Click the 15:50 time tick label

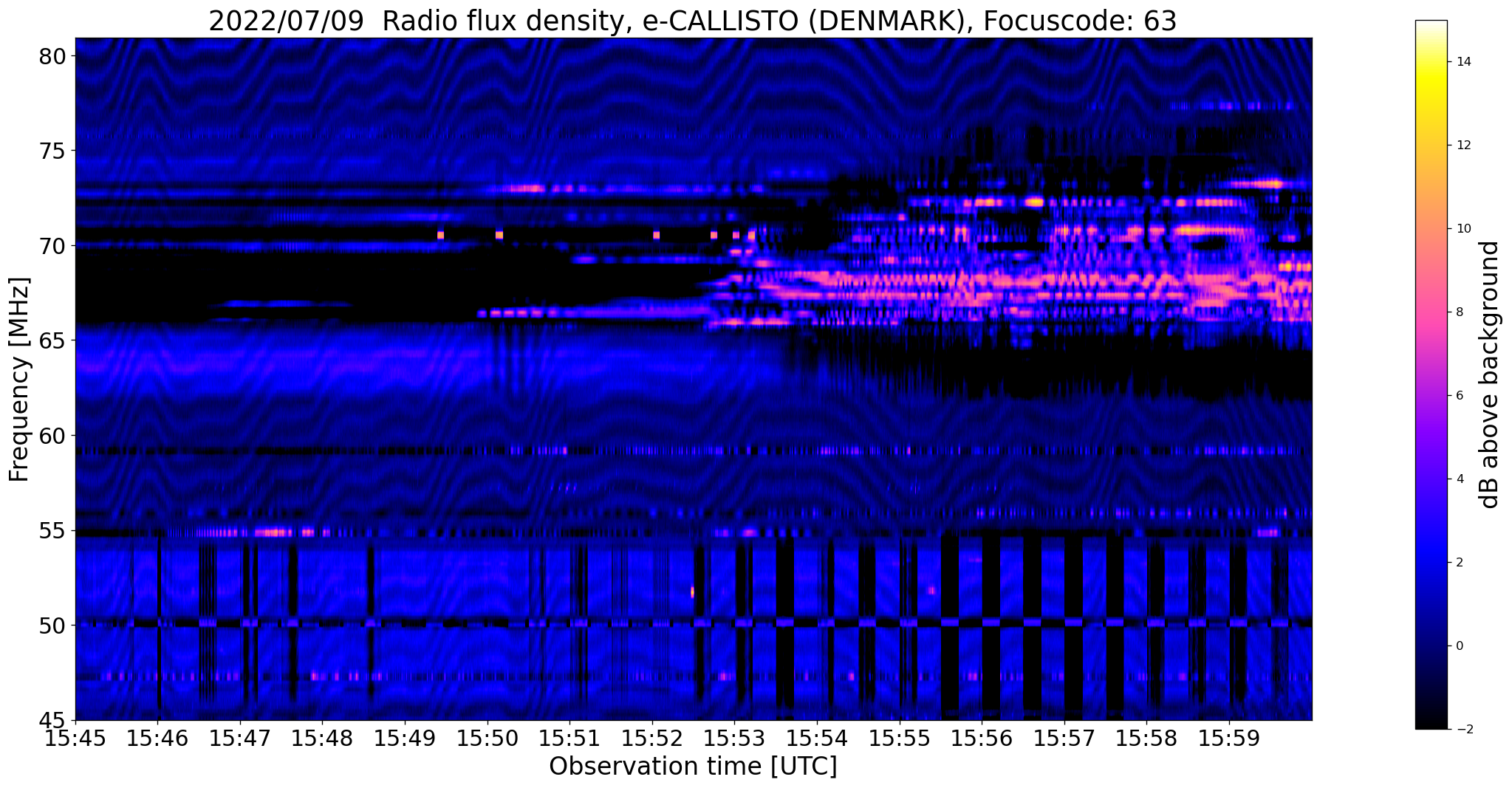(487, 739)
